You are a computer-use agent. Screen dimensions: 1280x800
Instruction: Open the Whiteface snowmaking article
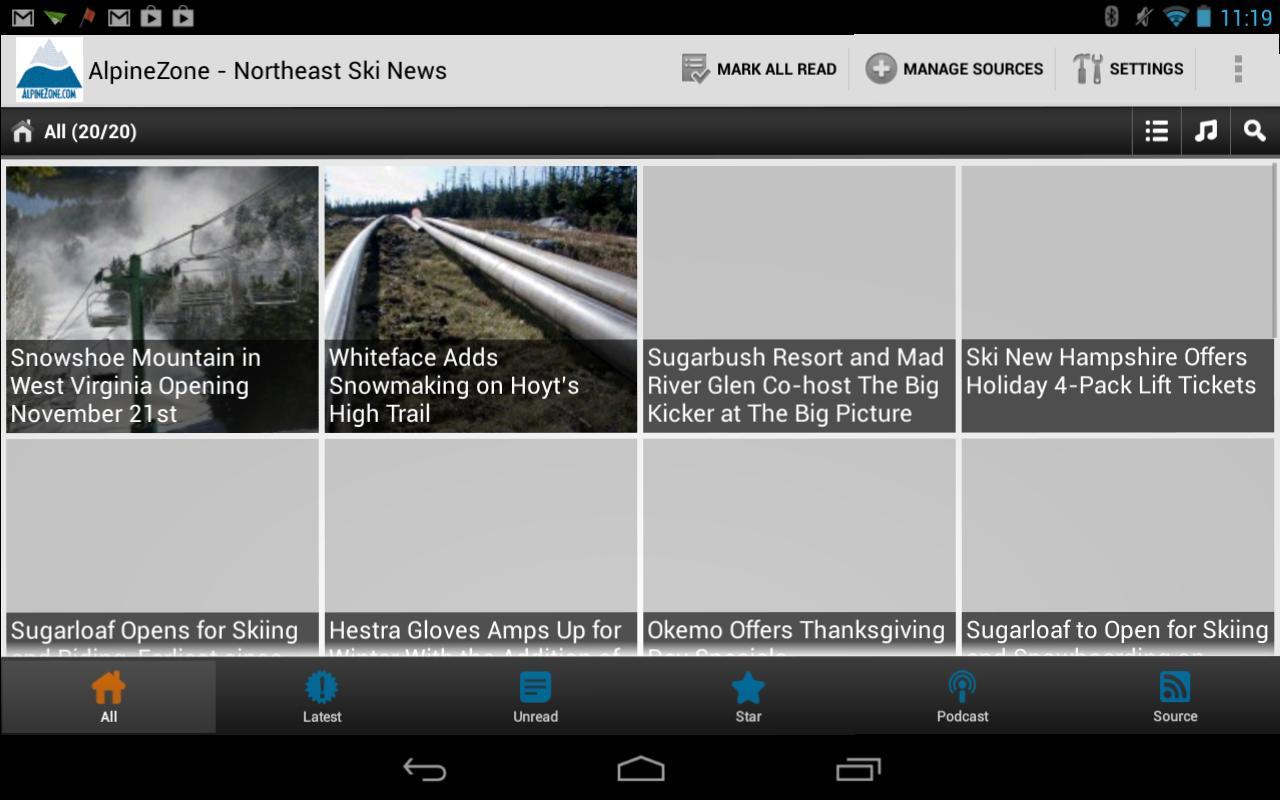[480, 300]
